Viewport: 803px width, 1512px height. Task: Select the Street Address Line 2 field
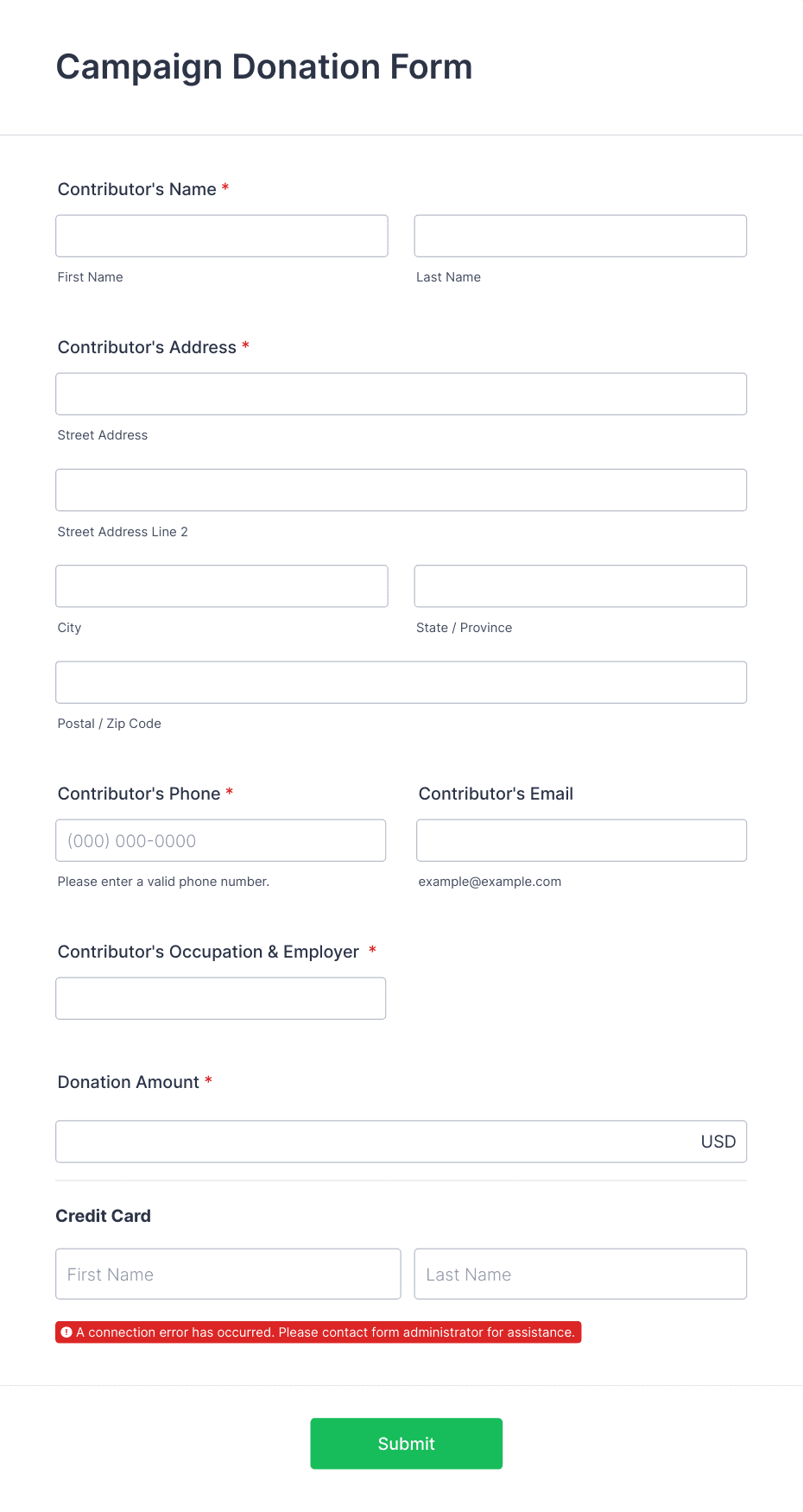click(x=401, y=490)
